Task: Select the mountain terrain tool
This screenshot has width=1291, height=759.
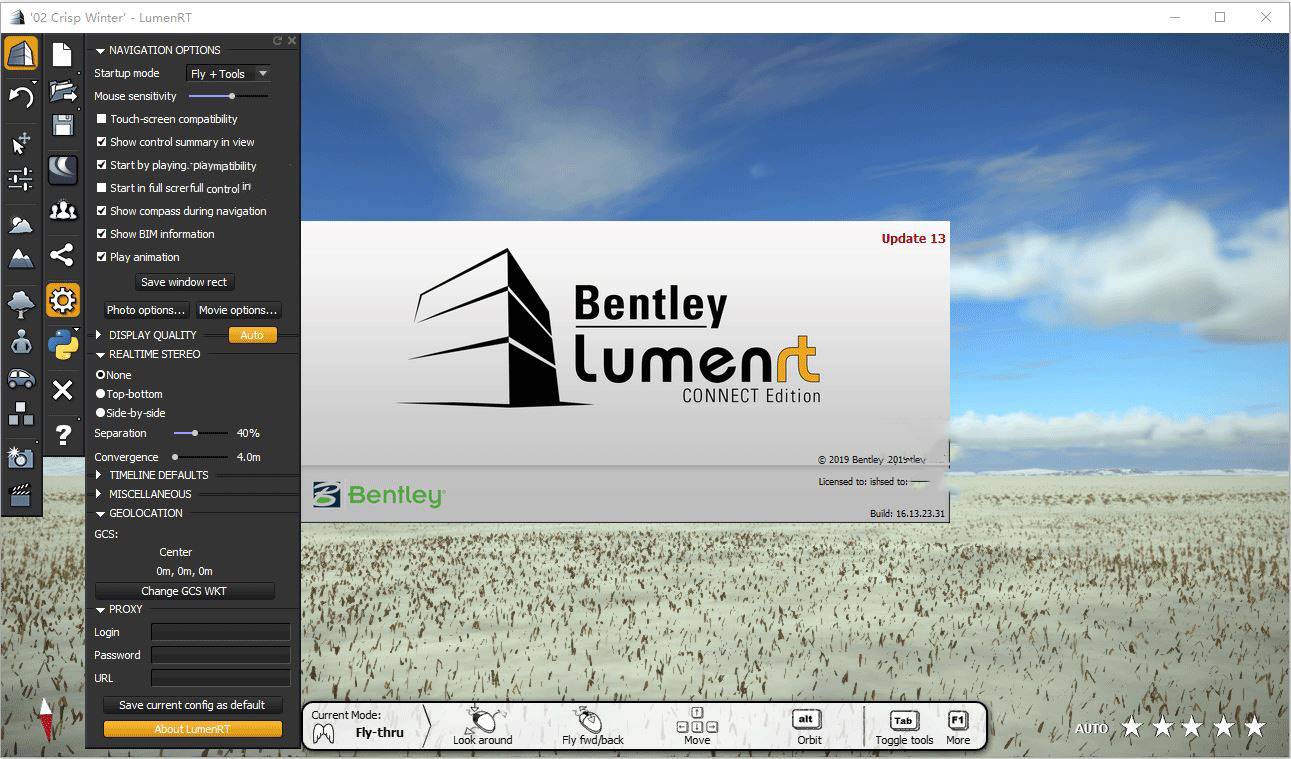Action: pos(21,258)
